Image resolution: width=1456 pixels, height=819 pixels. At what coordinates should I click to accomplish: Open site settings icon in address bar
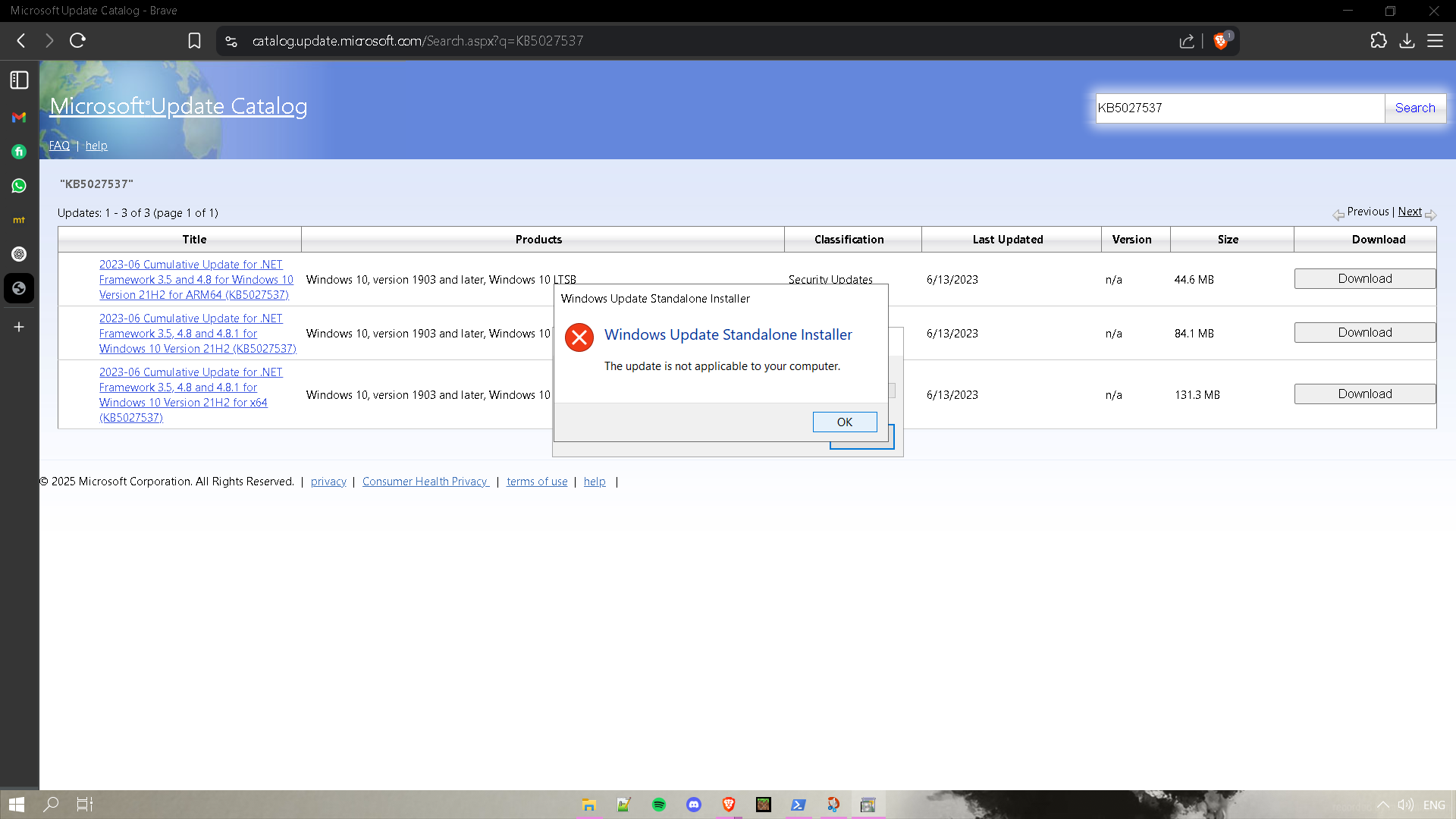pyautogui.click(x=231, y=41)
